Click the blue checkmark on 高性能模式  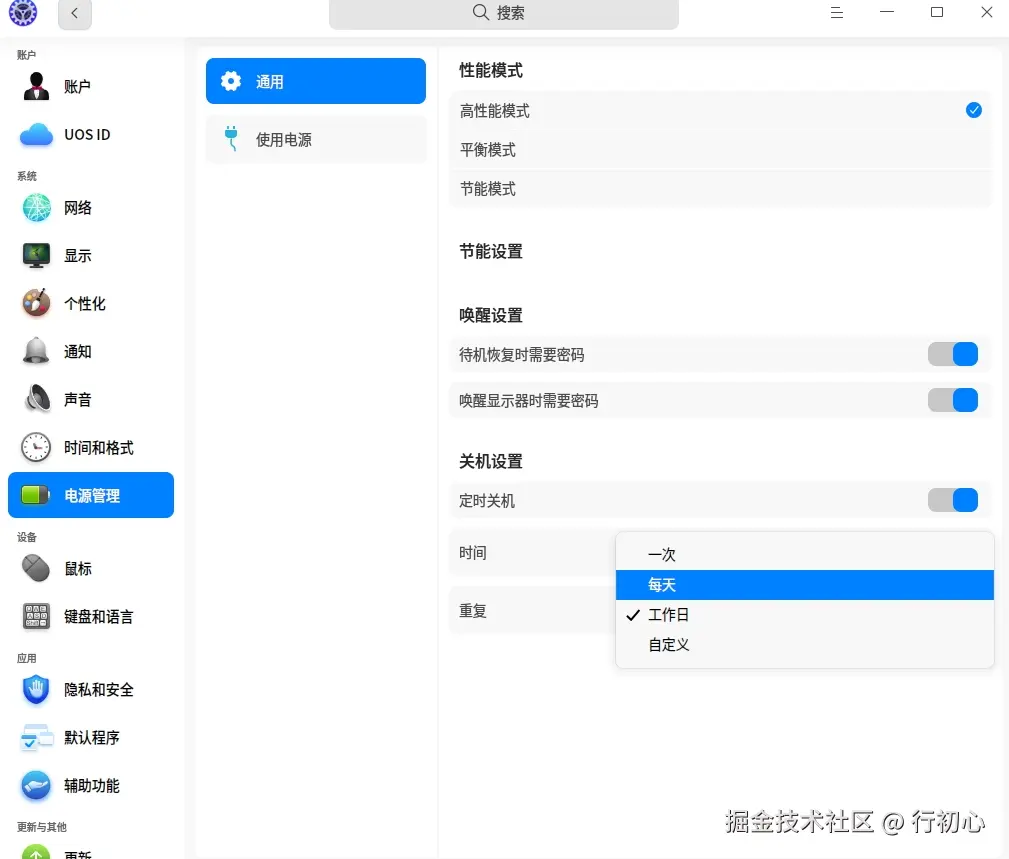tap(974, 110)
